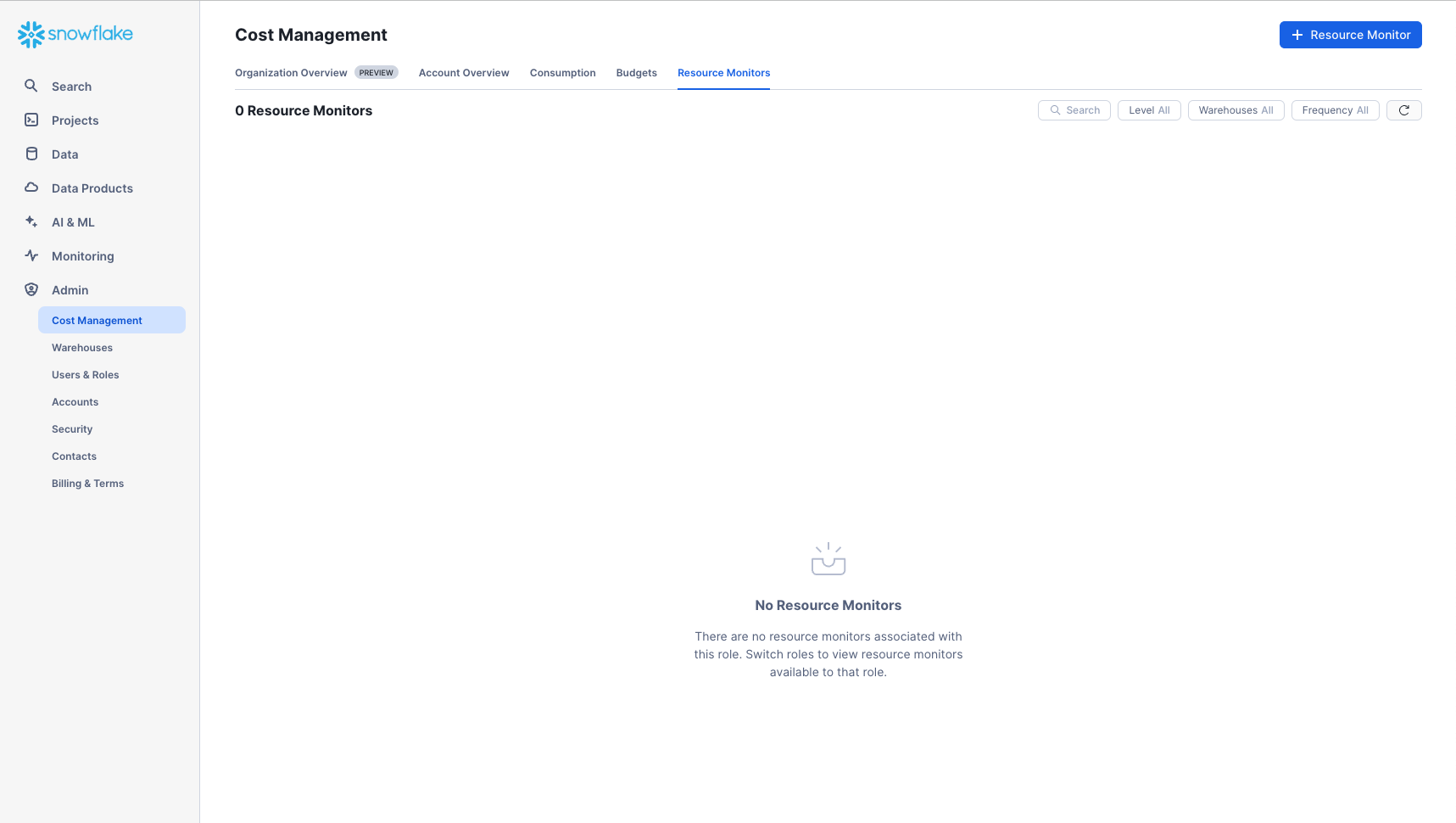The image size is (1456, 823).
Task: Open Data Products using its cloud icon
Action: click(31, 188)
